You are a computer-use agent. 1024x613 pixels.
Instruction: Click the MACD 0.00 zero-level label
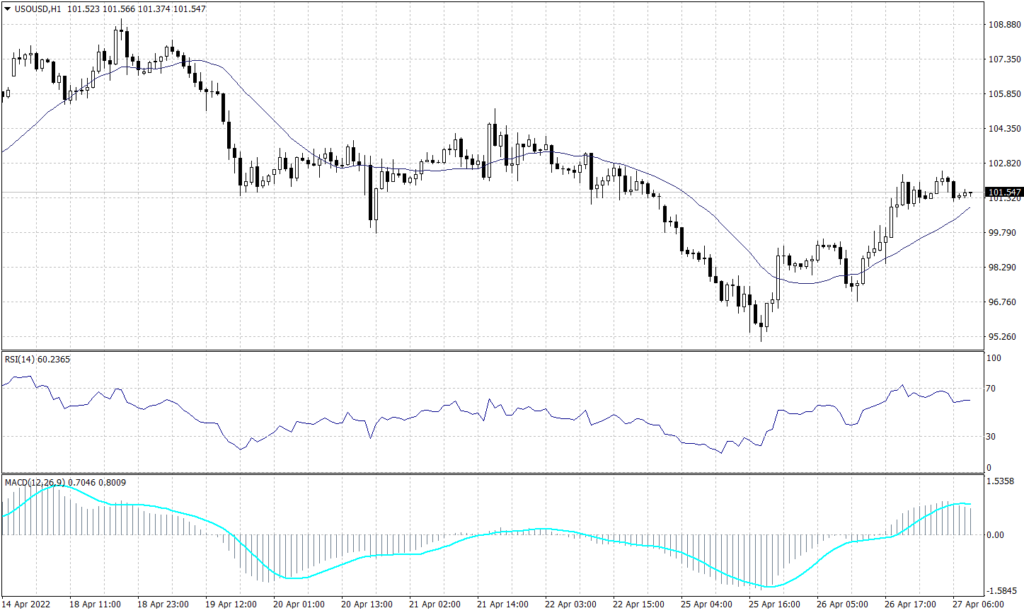996,535
